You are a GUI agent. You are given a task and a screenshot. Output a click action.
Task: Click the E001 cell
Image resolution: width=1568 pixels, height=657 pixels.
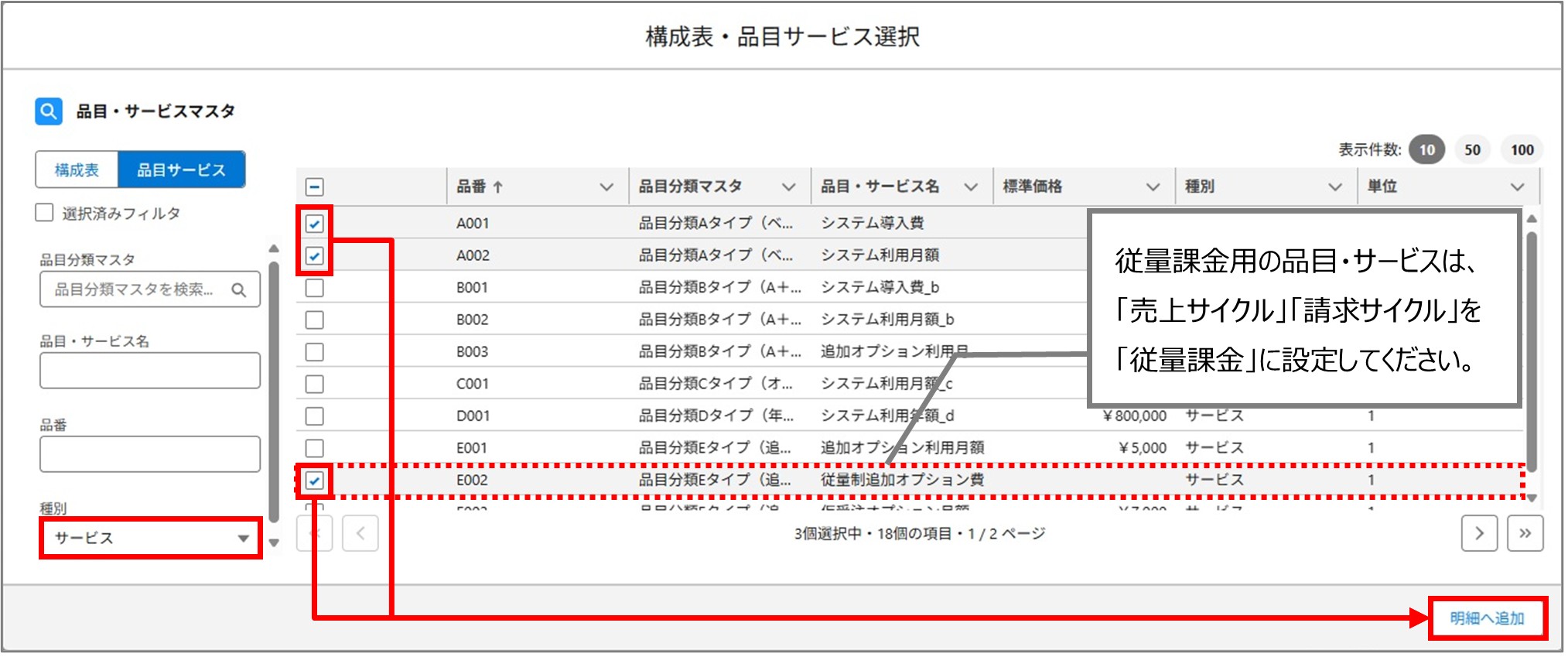coord(472,448)
